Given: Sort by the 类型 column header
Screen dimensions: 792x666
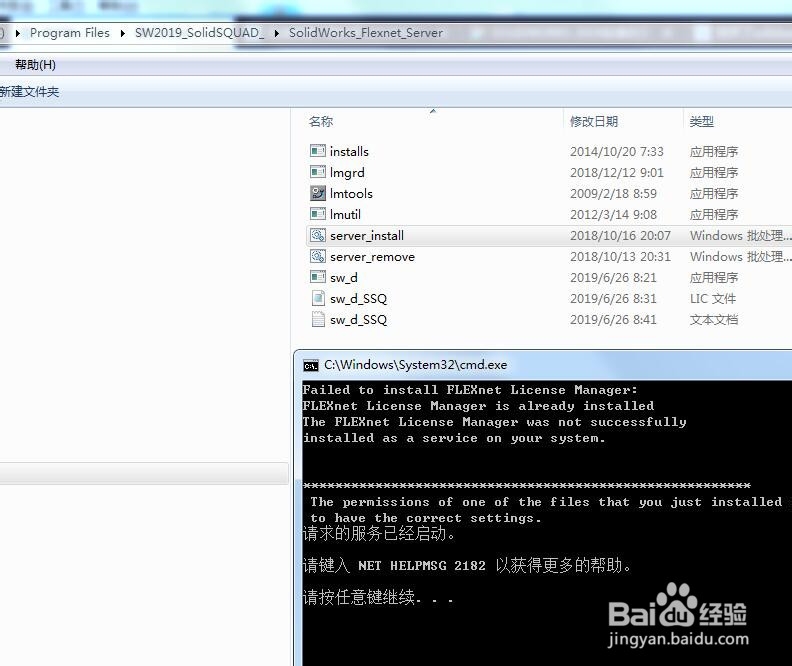Looking at the screenshot, I should 702,121.
